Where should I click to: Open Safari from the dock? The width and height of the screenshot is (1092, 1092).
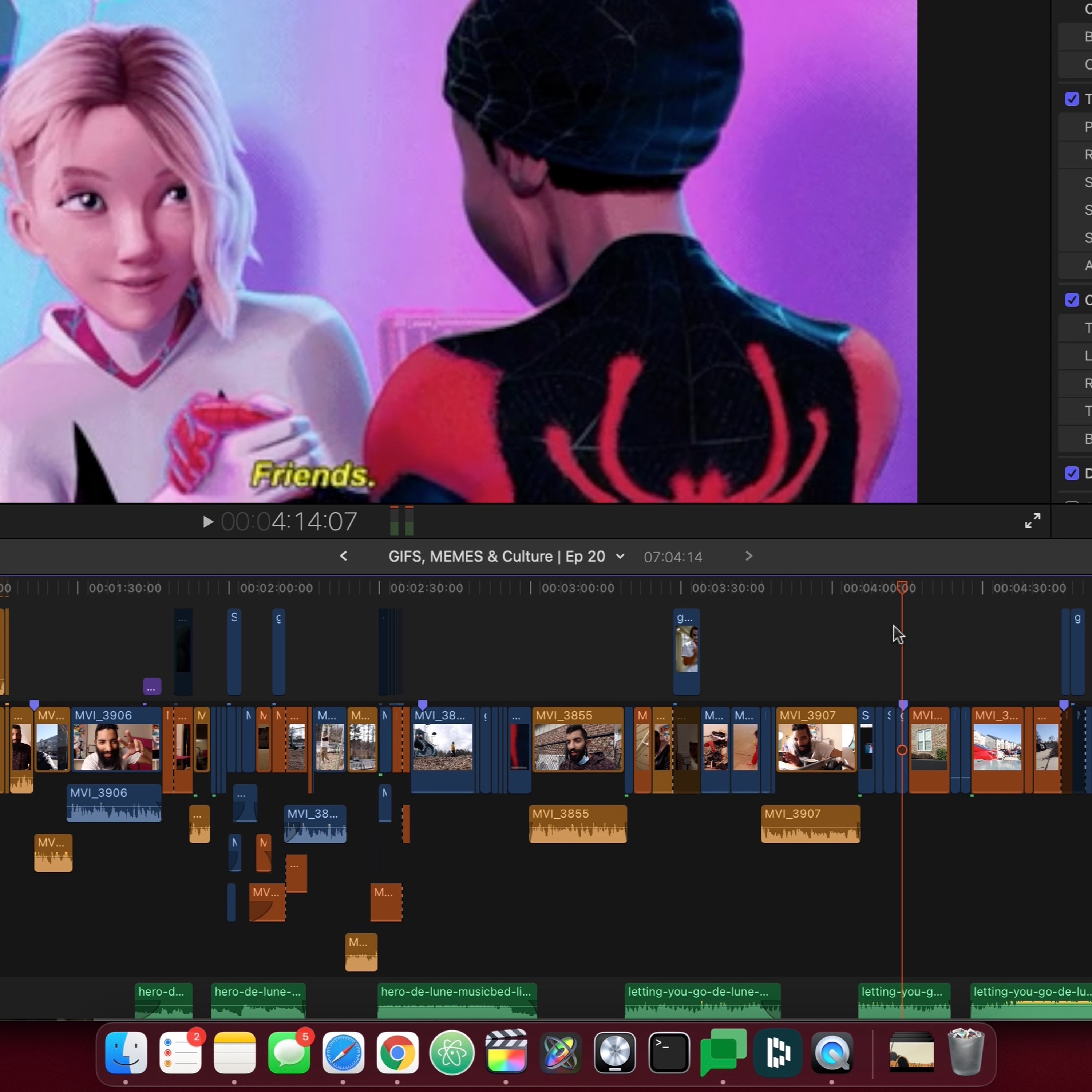coord(343,1052)
